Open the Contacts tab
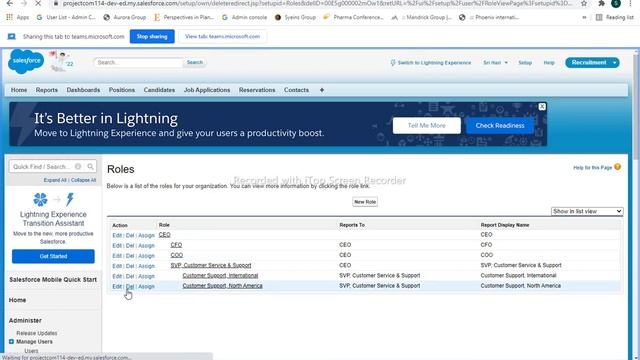 (296, 90)
